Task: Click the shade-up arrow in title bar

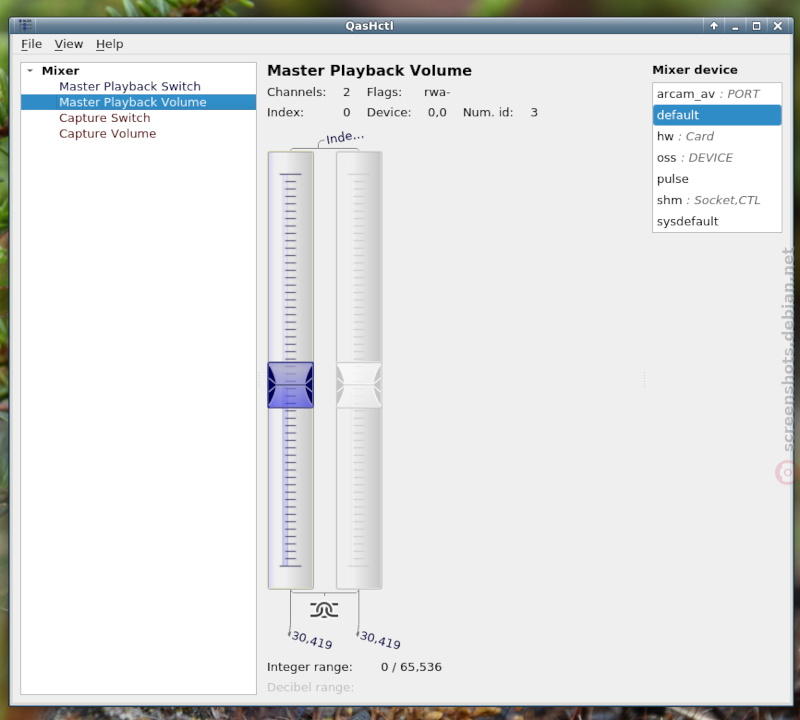Action: [x=714, y=26]
